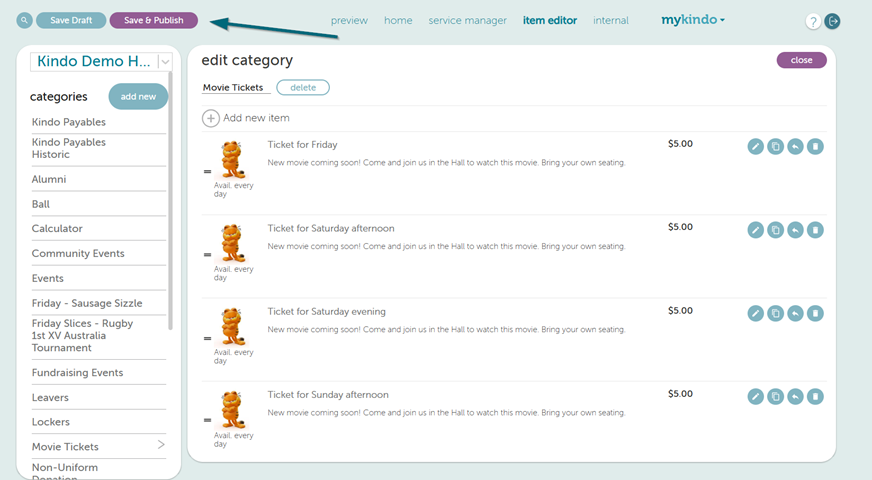Click reply arrow icon for Saturday evening ticket

795,314
